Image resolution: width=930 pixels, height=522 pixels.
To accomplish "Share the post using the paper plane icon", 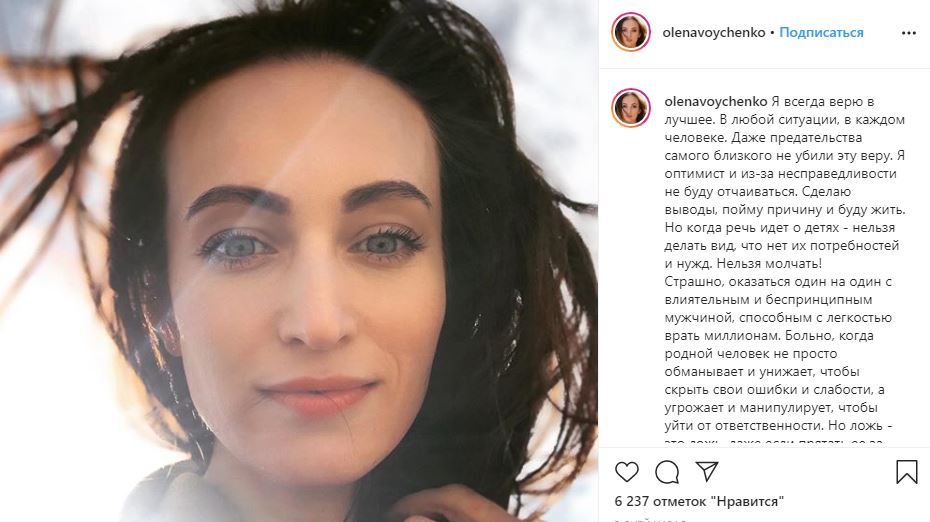I will click(x=707, y=471).
